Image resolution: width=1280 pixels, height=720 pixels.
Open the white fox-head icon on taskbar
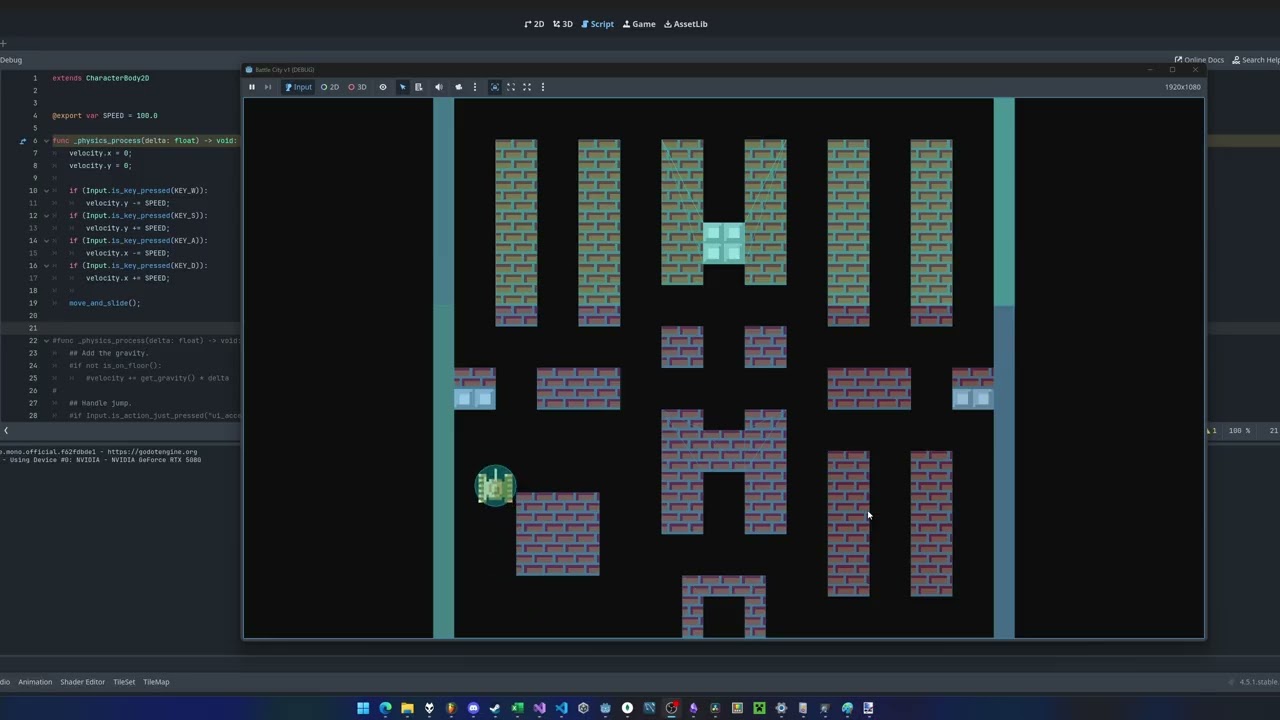(x=429, y=708)
